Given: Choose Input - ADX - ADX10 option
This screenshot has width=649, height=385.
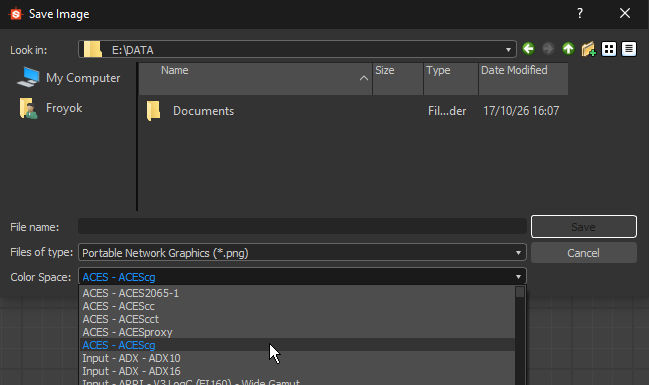Looking at the screenshot, I should pos(297,358).
